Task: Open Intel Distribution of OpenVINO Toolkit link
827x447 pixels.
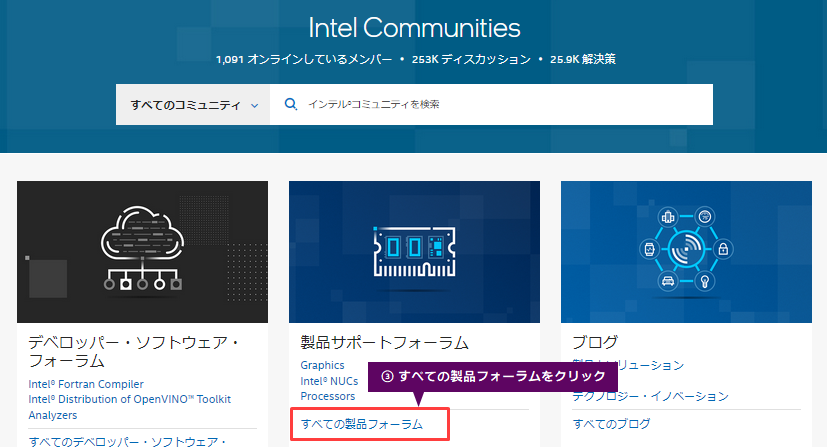Action: tap(130, 400)
